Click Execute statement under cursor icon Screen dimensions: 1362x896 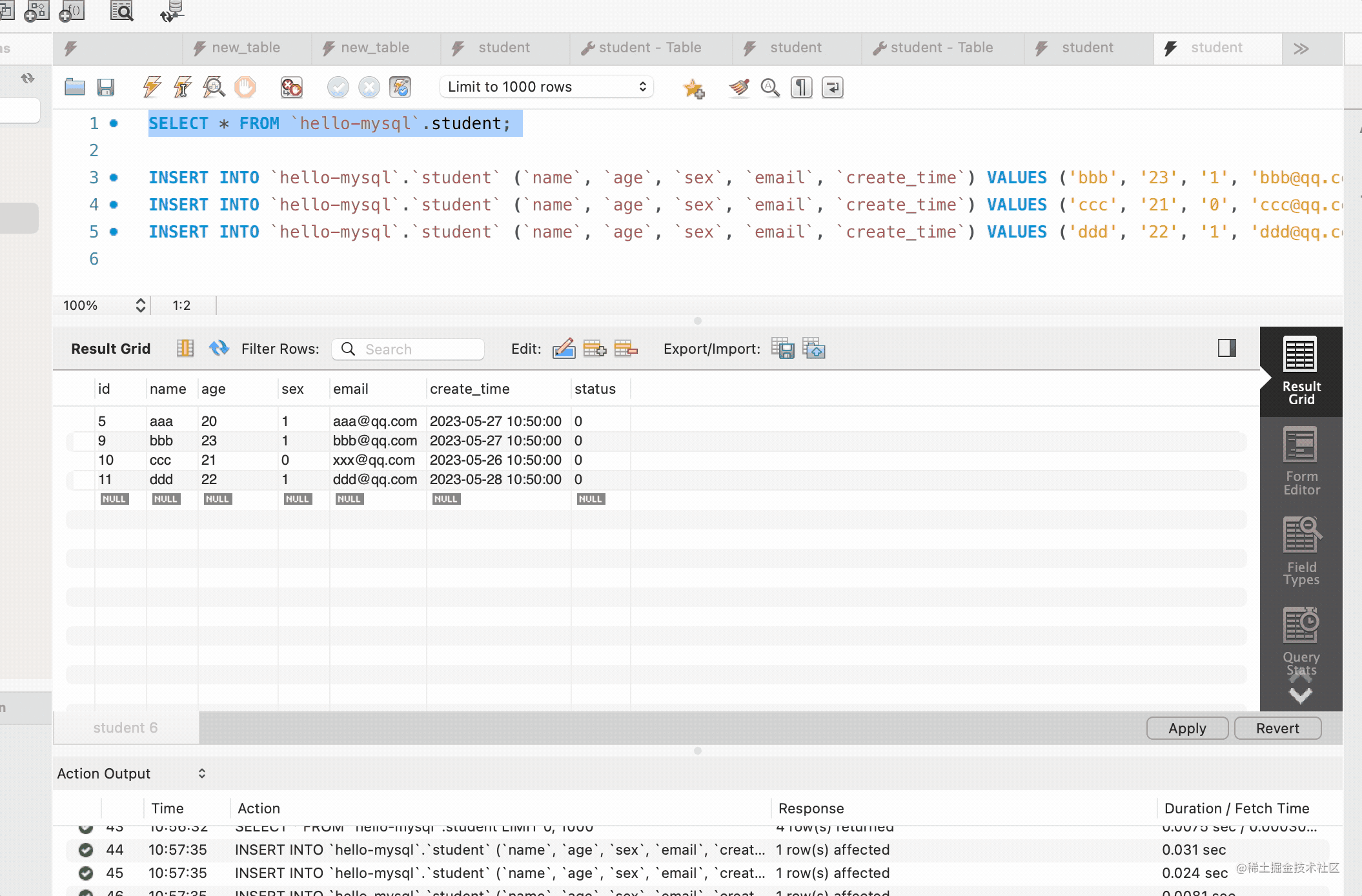[x=183, y=87]
